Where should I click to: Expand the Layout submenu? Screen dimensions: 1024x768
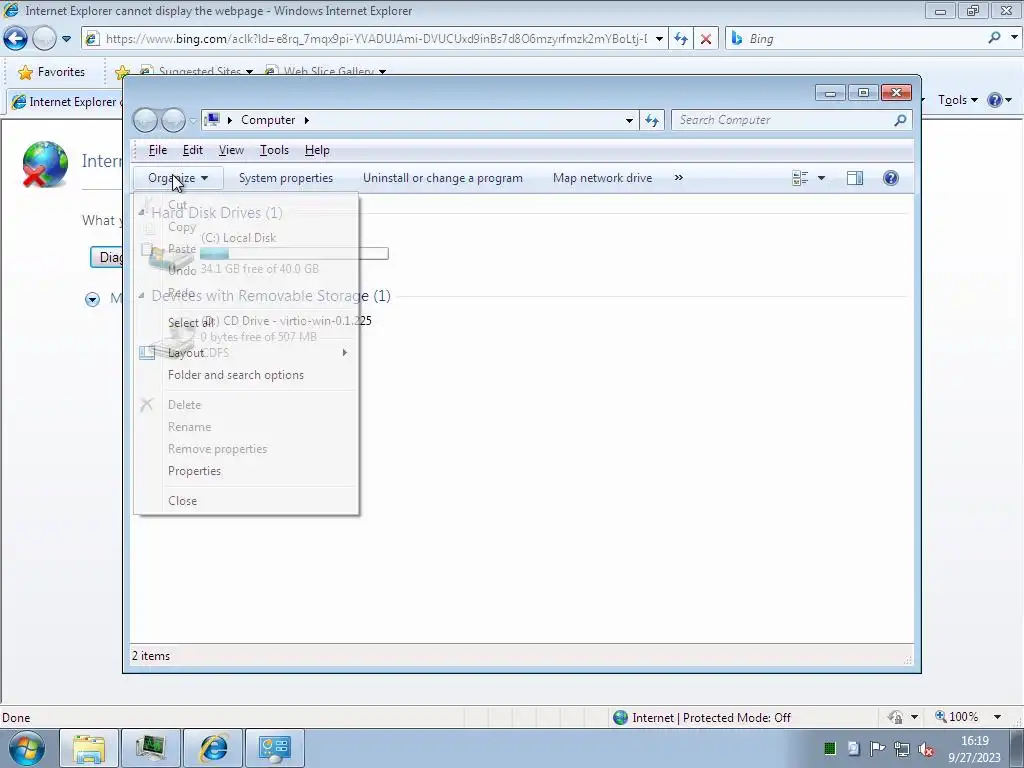click(247, 353)
